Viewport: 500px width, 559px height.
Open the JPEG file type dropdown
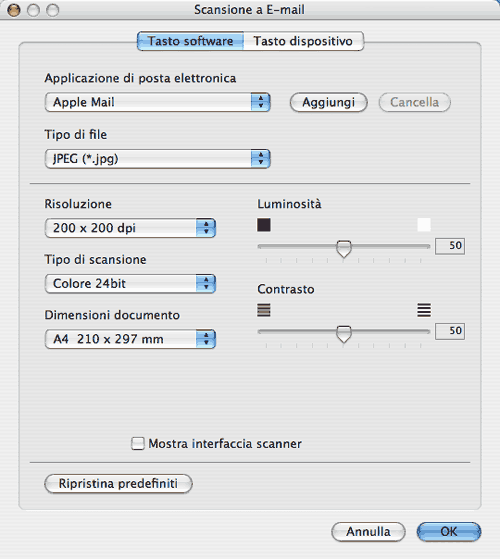158,159
